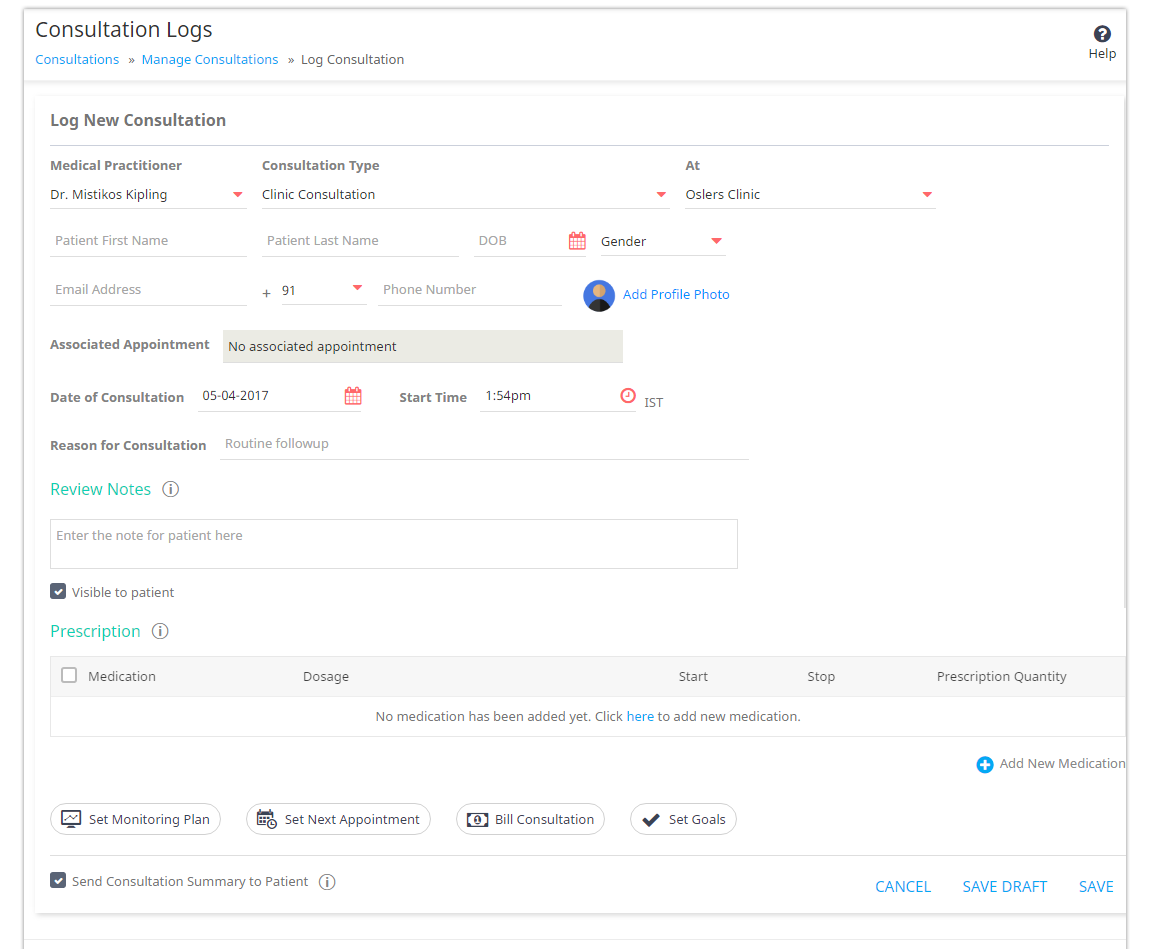Go to Consultations breadcrumb

coord(77,59)
